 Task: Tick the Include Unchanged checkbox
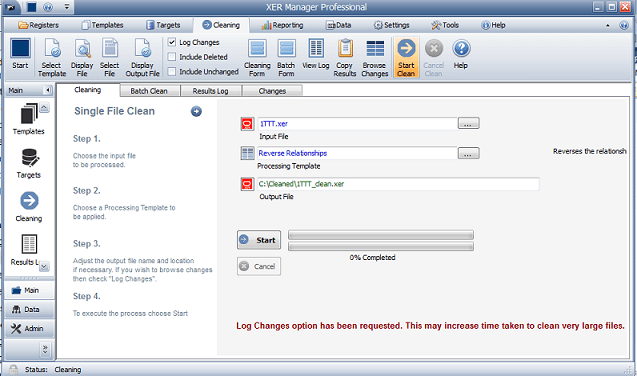tap(172, 71)
